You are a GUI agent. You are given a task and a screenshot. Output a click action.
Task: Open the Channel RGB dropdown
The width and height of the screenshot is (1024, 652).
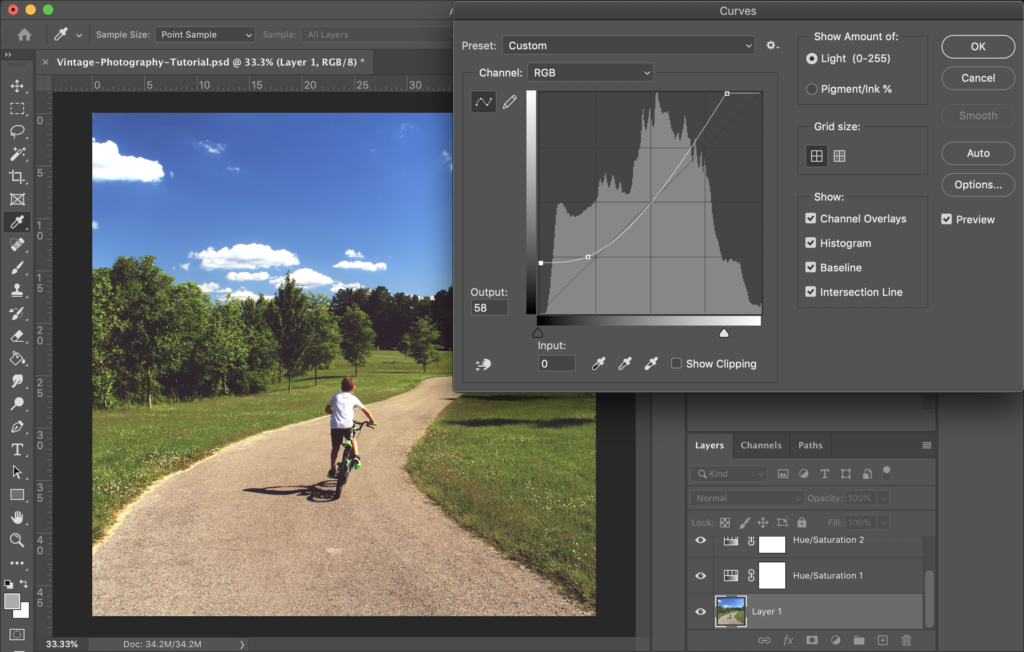[x=590, y=73]
